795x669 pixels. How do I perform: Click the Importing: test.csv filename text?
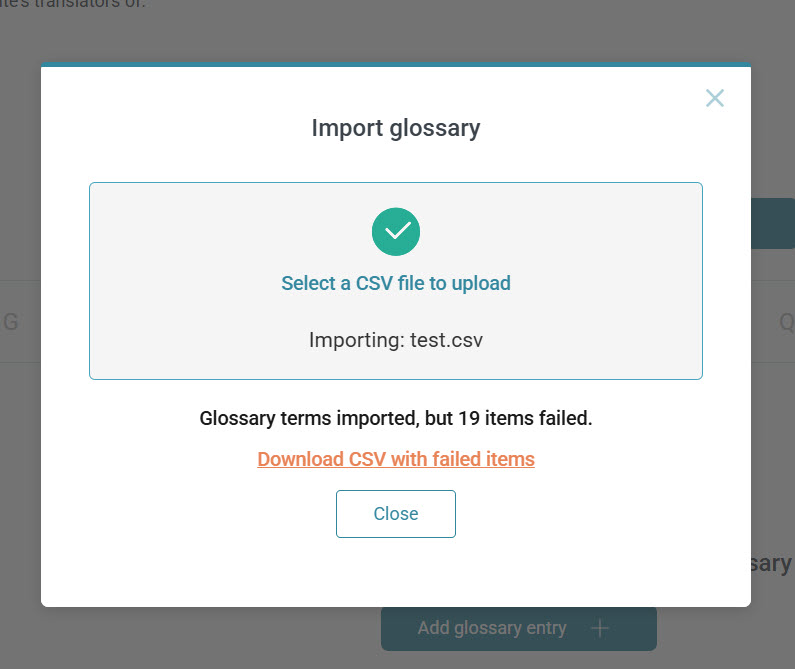pyautogui.click(x=396, y=339)
